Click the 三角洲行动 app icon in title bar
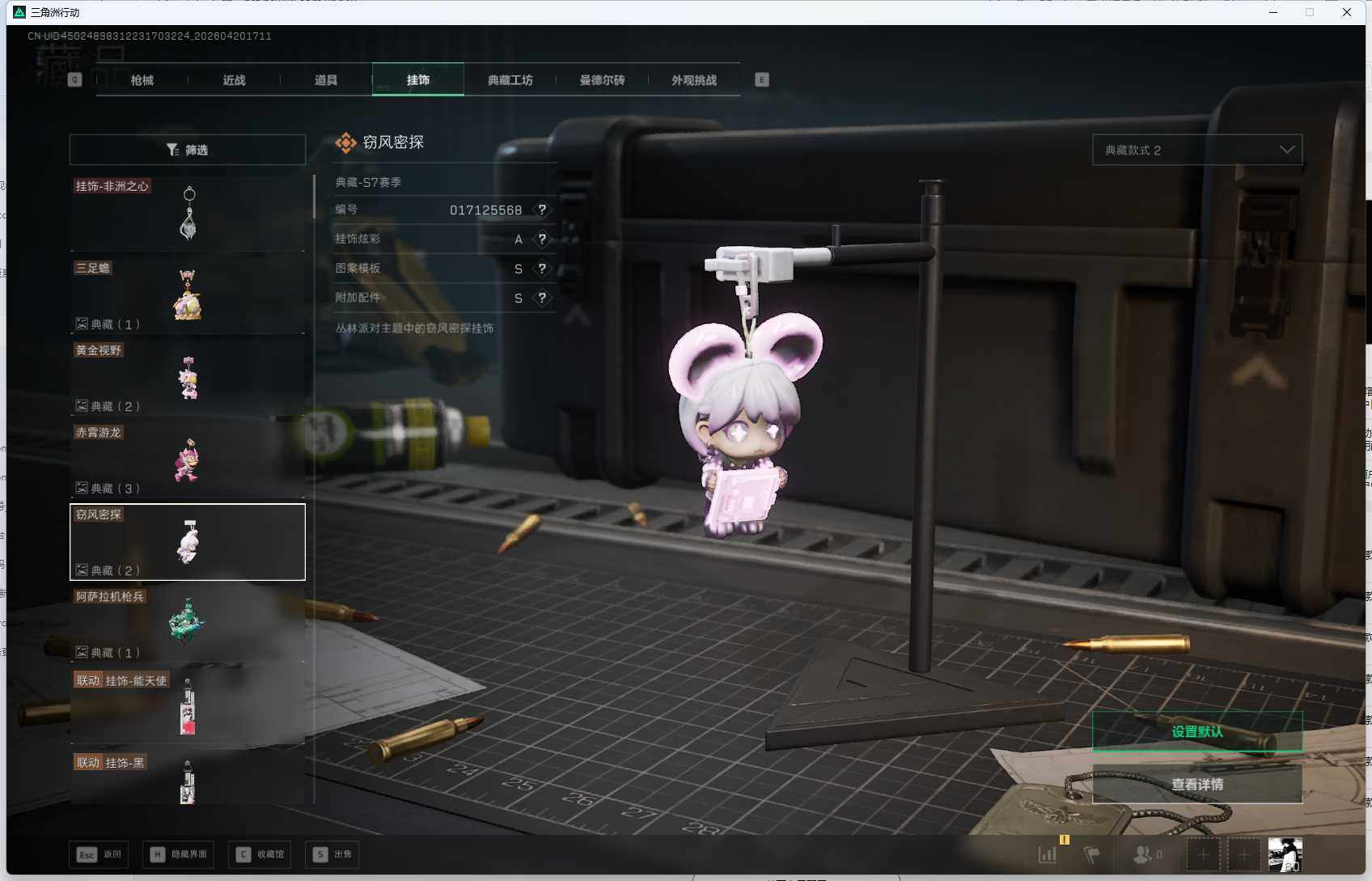 click(x=19, y=12)
